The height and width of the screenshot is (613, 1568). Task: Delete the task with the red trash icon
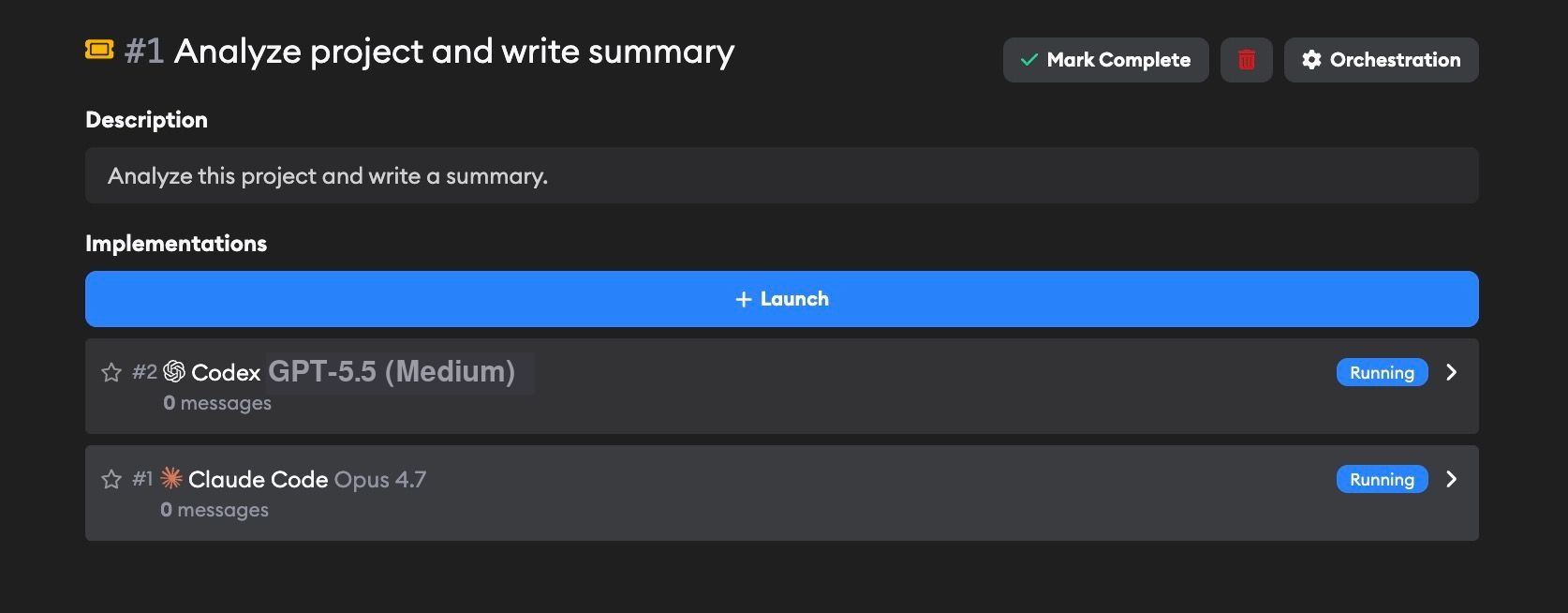tap(1246, 60)
